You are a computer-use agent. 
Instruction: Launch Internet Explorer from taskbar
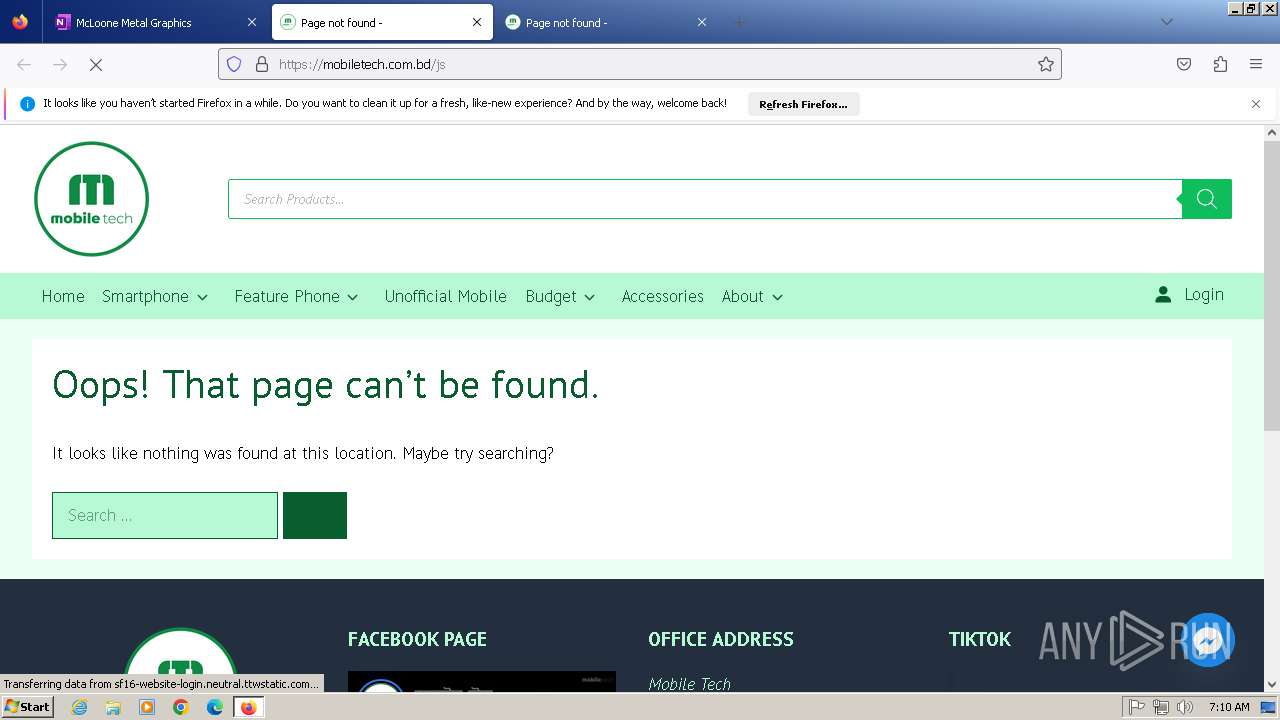79,707
